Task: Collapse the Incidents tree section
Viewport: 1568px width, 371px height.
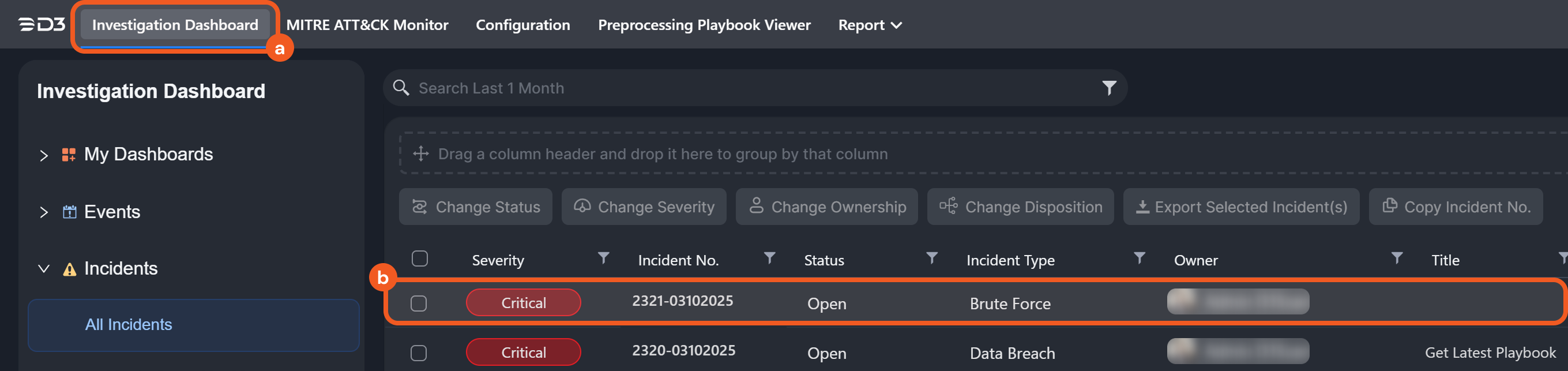Action: (x=44, y=269)
